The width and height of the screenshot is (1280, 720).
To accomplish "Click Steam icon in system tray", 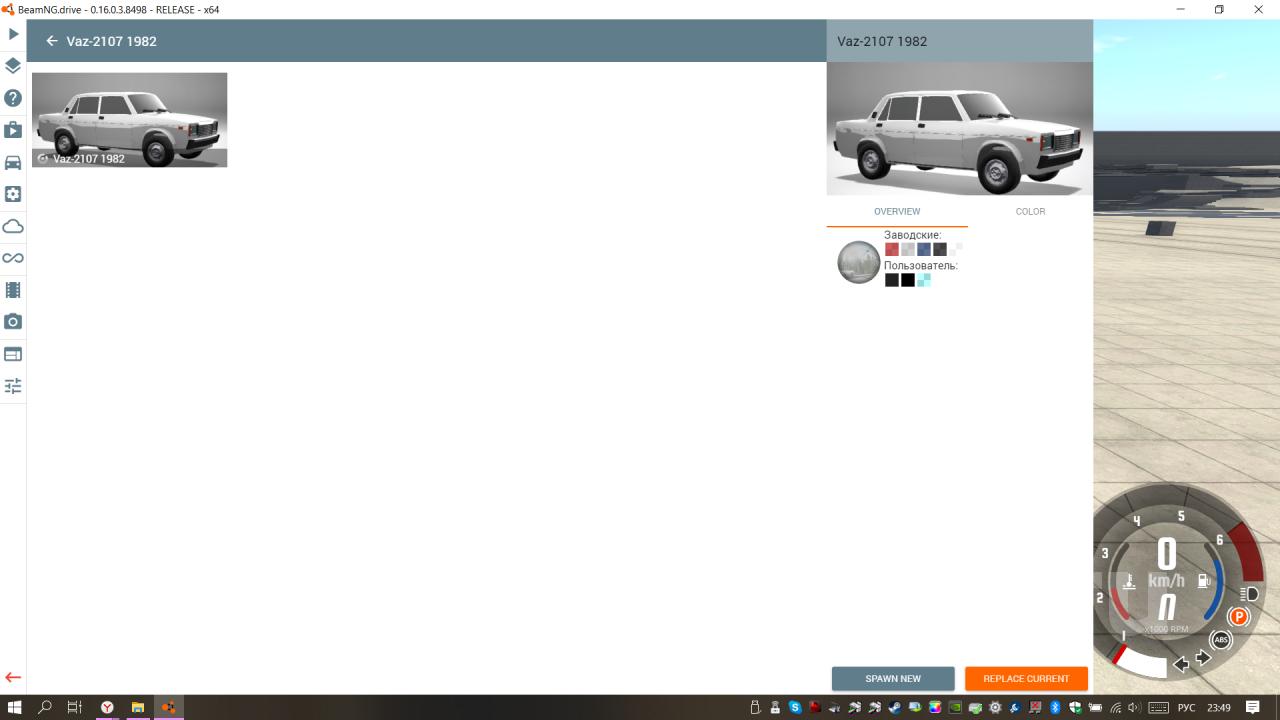I will point(895,707).
